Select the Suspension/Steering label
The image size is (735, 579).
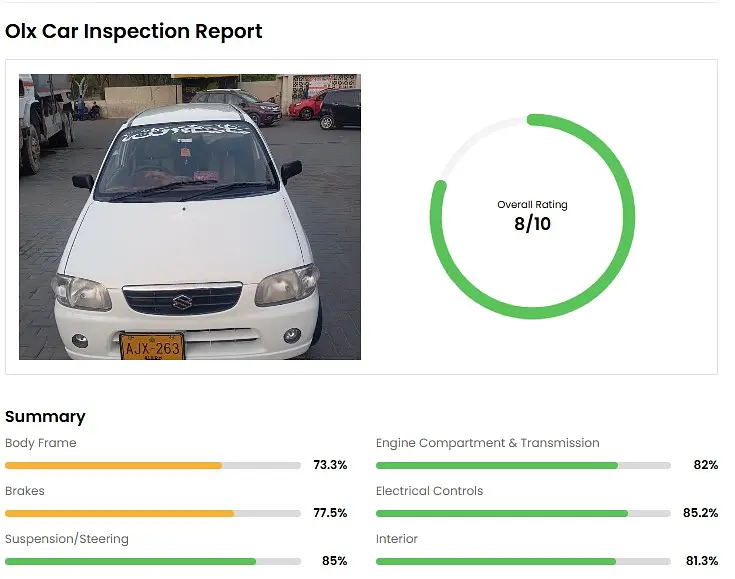tap(67, 539)
